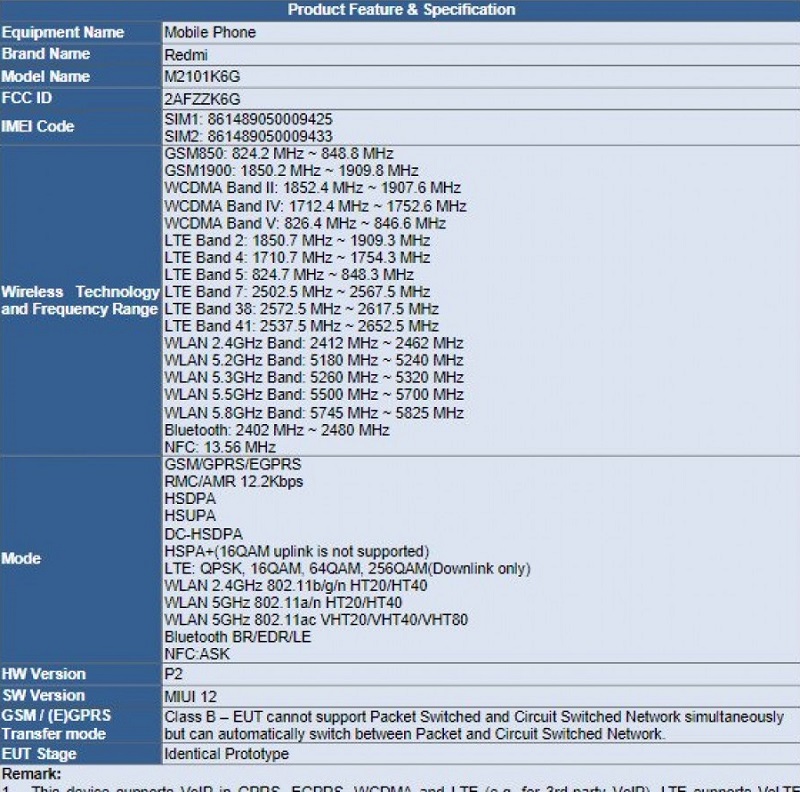Select the 'GSM850: 824.2 MHz ~ 848.8 MHz' line

(x=279, y=154)
